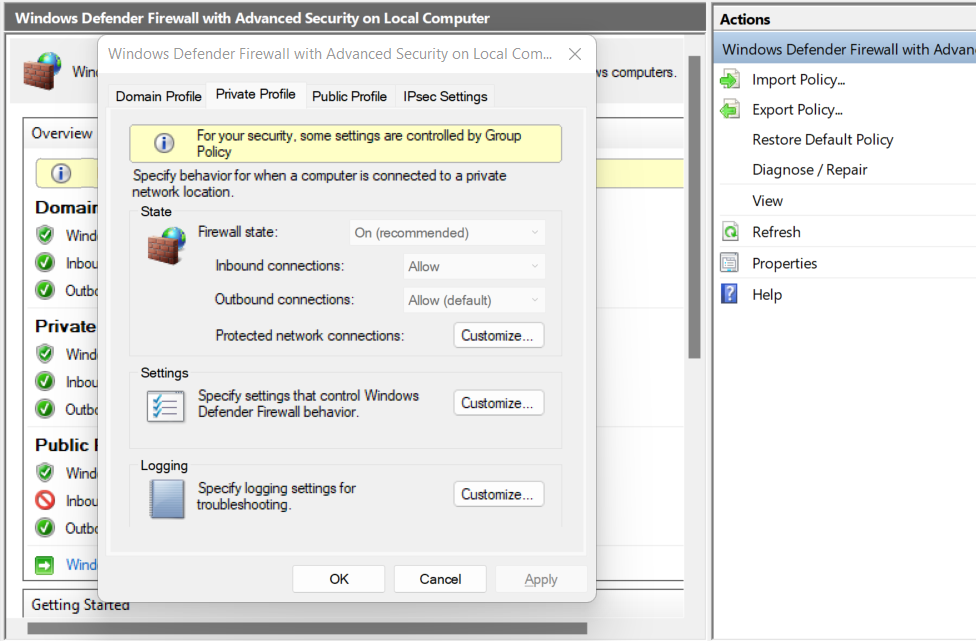Click the main window vertical scrollbar

(694, 207)
